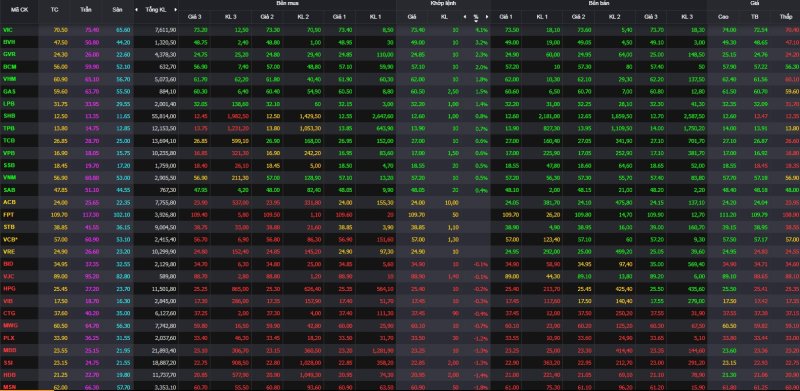Click the orange progress bar at bottom left

[27, 390]
